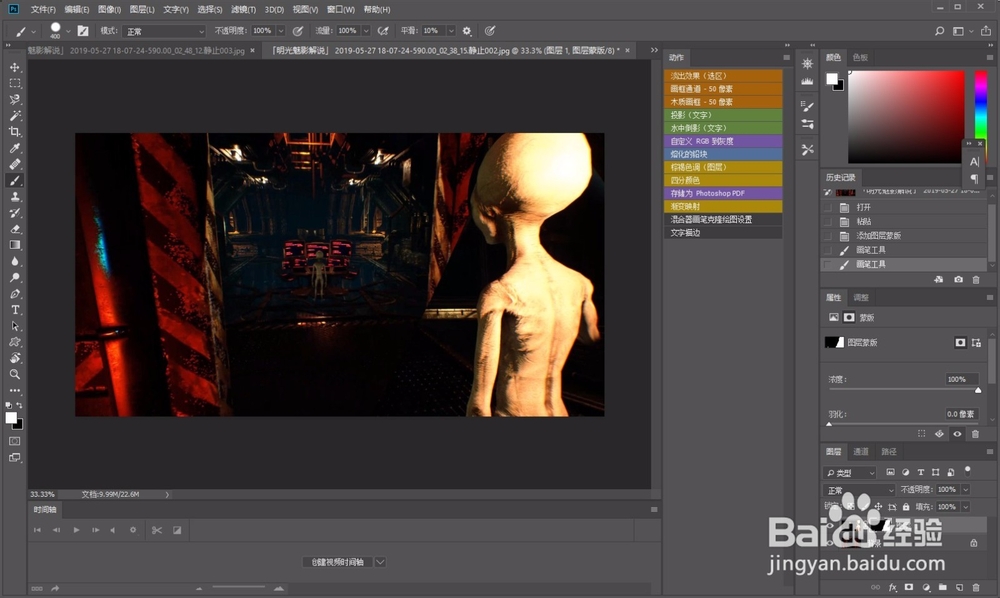Open the Character panel icon
This screenshot has height=598, width=1000.
coord(974,162)
